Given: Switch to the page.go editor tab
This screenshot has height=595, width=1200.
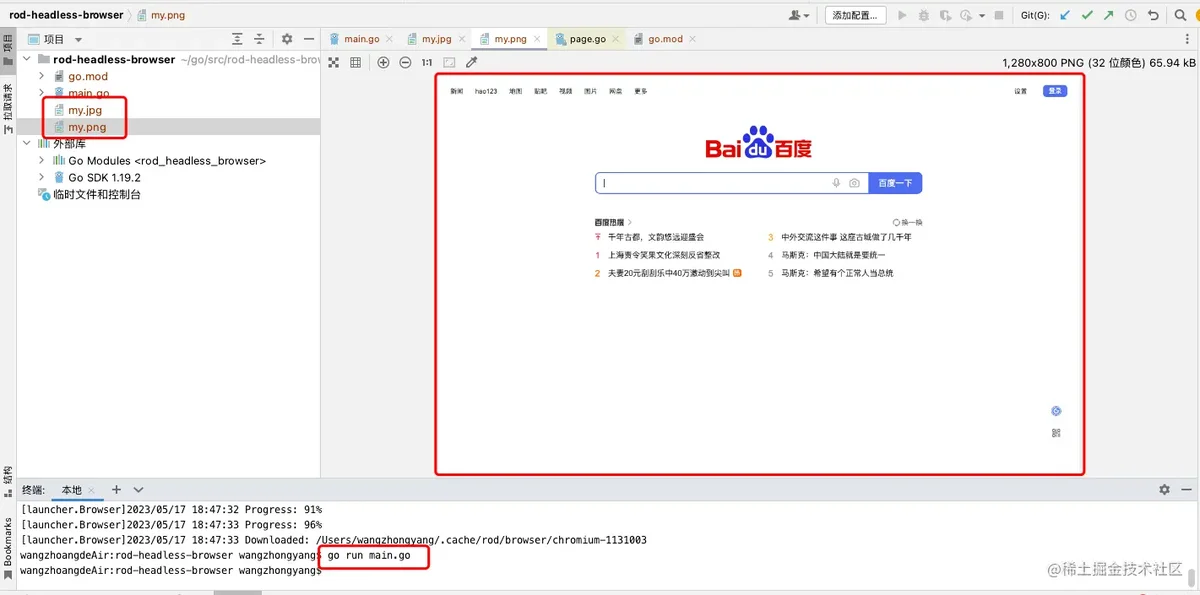Looking at the screenshot, I should [x=588, y=39].
